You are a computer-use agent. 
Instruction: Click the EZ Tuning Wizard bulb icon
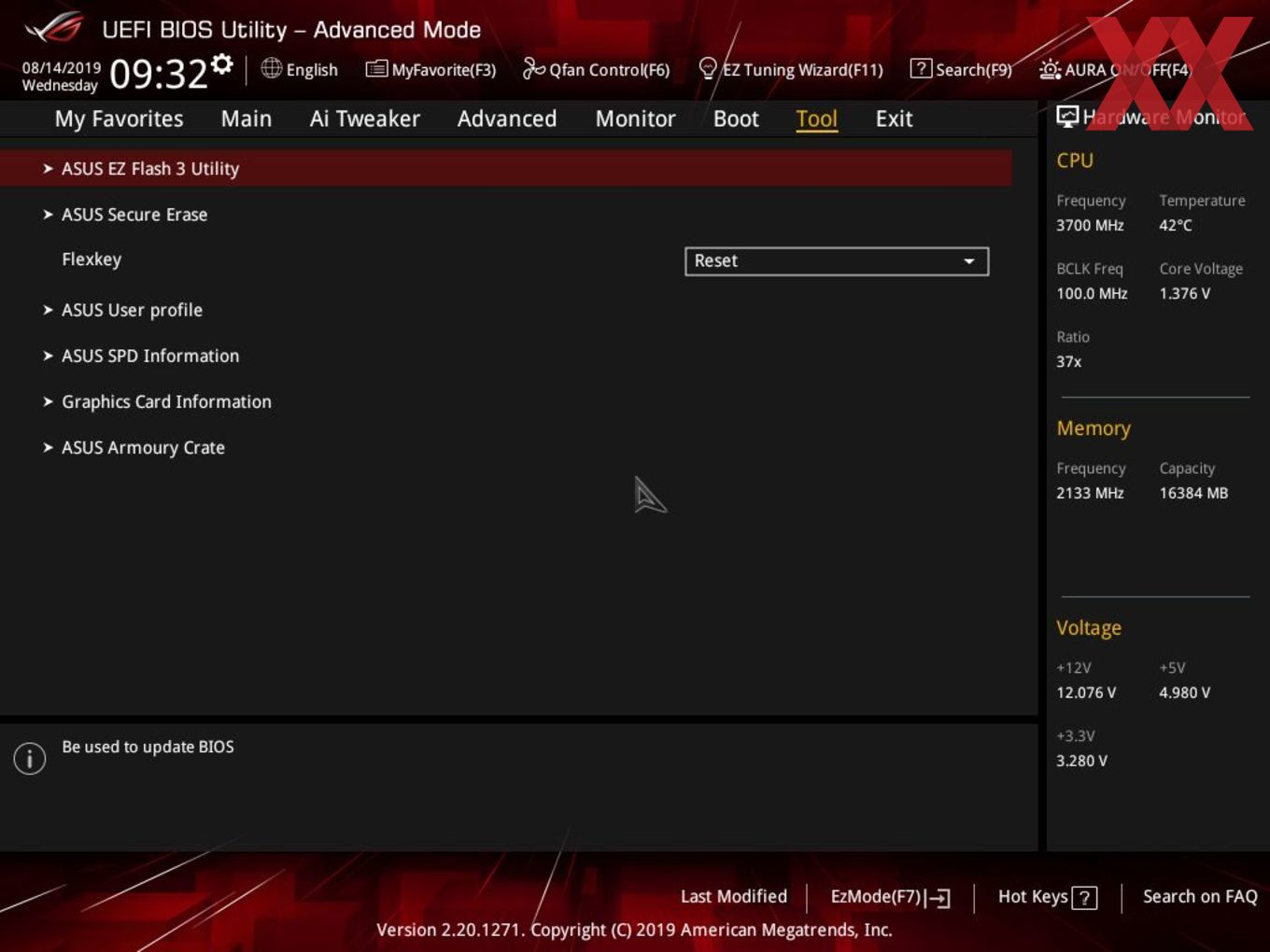pyautogui.click(x=708, y=69)
